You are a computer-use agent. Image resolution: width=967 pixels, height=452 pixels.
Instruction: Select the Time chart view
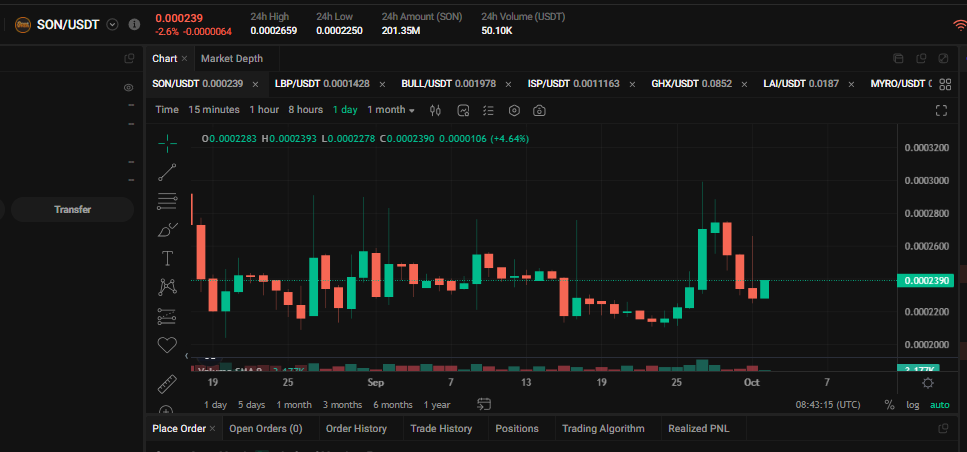(x=167, y=110)
